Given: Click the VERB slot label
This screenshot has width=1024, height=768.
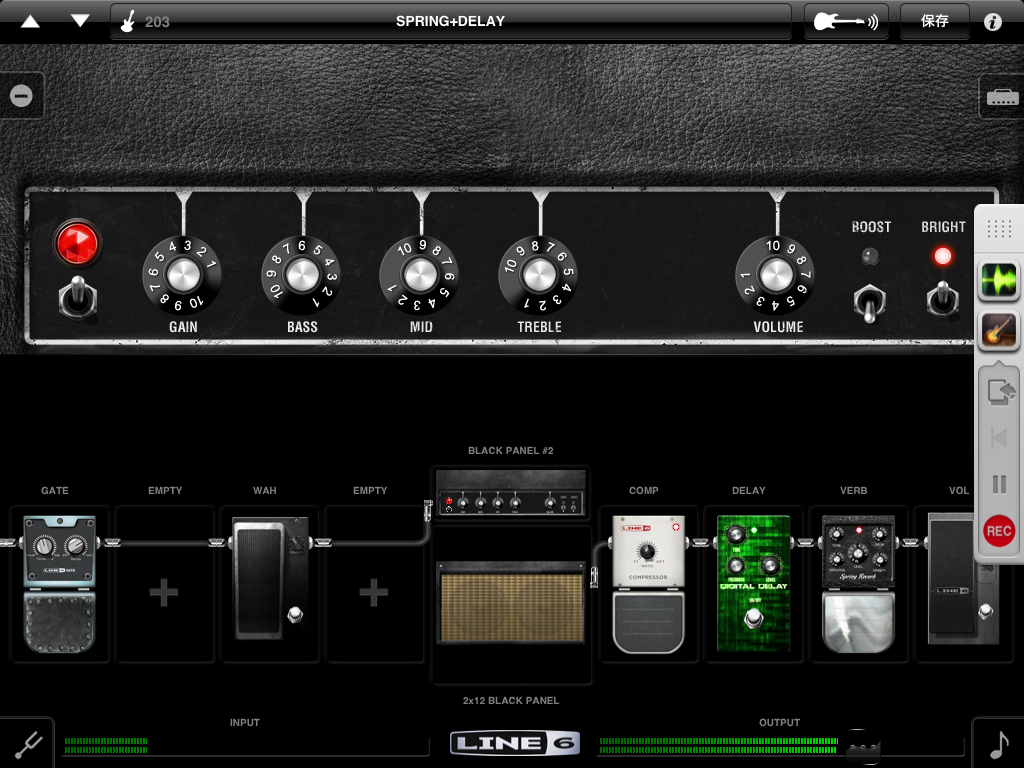Looking at the screenshot, I should [x=854, y=490].
